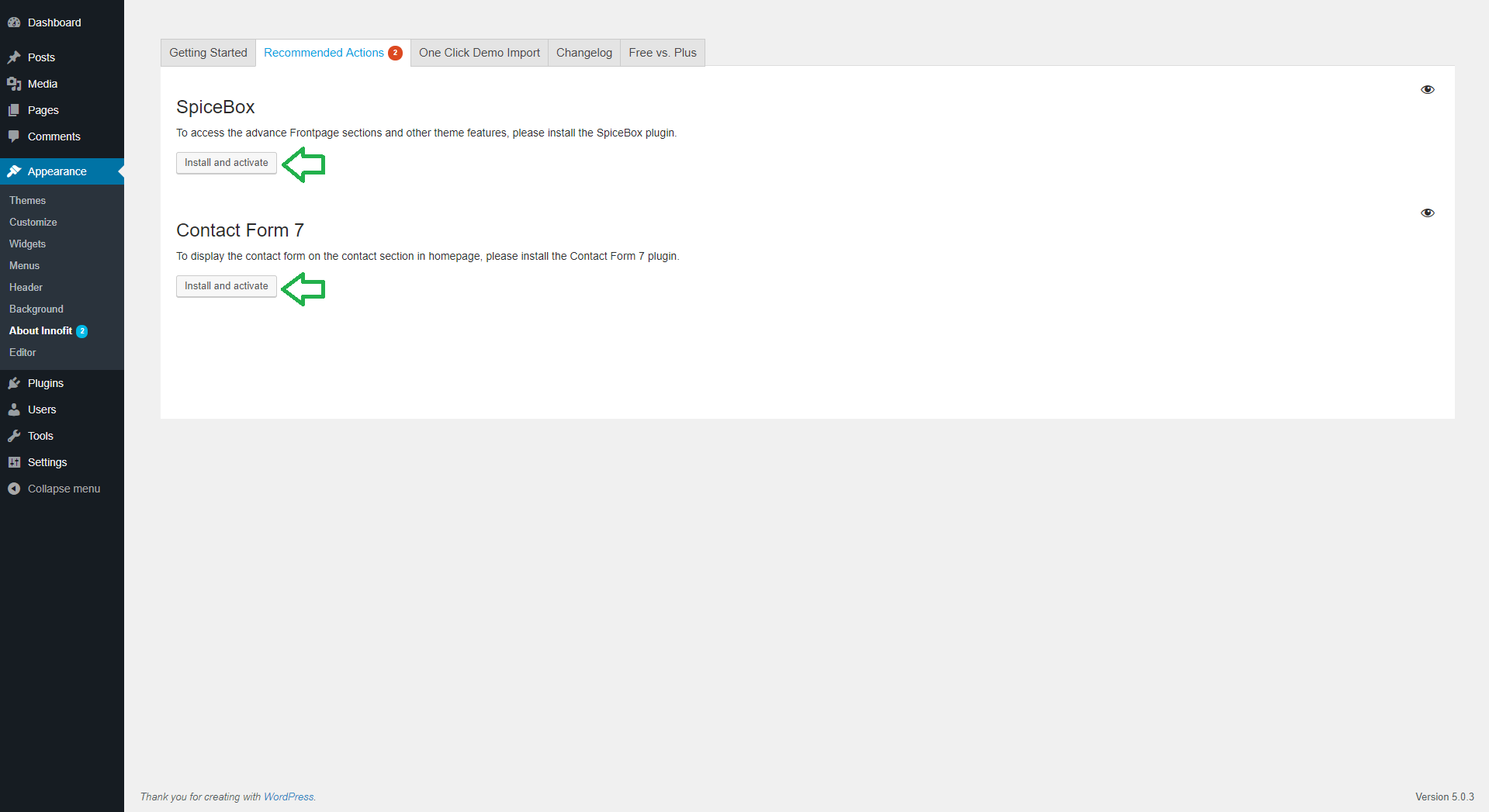Switch to the Getting Started tab
This screenshot has width=1489, height=812.
[208, 53]
